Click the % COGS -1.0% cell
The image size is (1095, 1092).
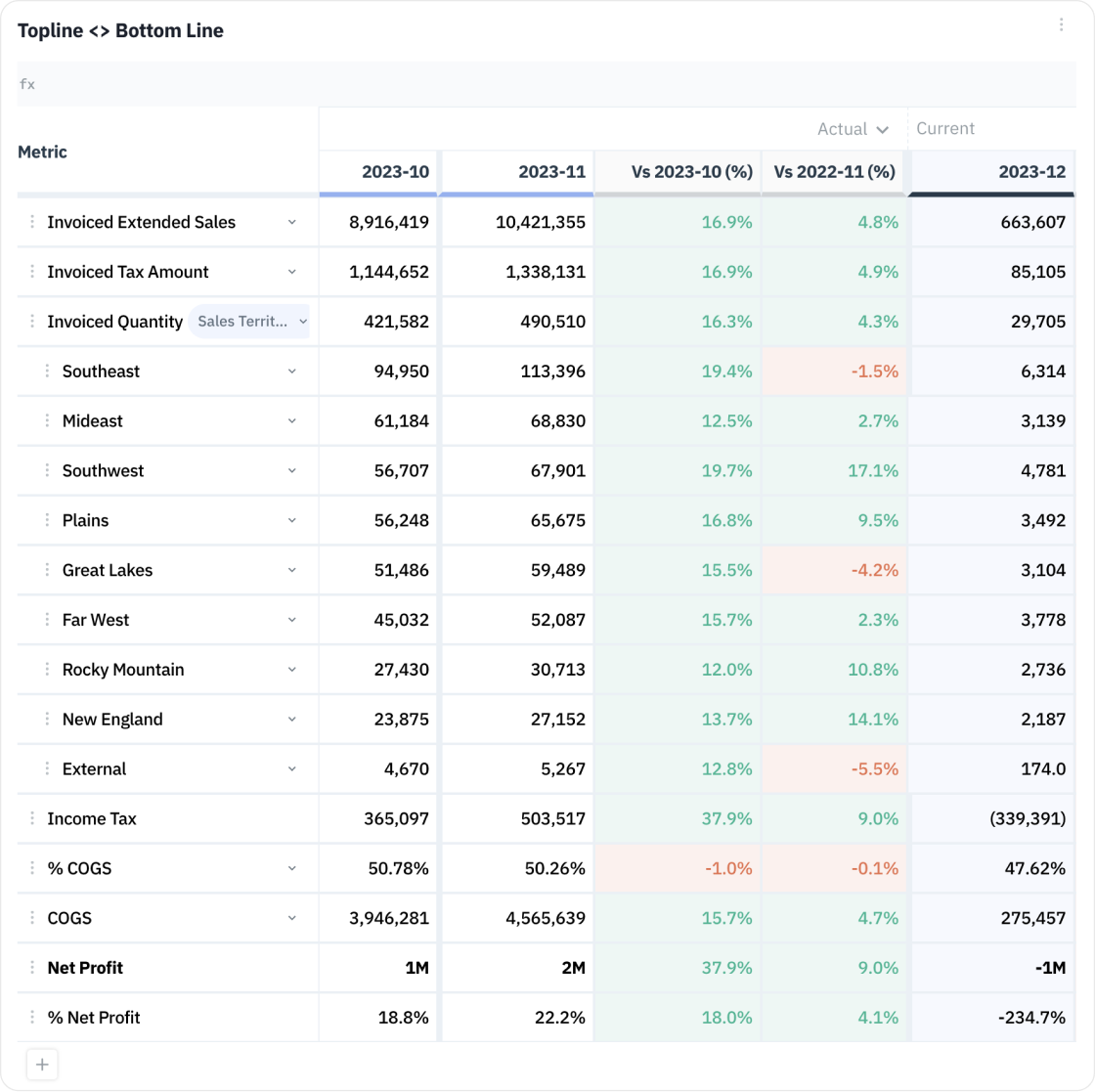coord(679,868)
